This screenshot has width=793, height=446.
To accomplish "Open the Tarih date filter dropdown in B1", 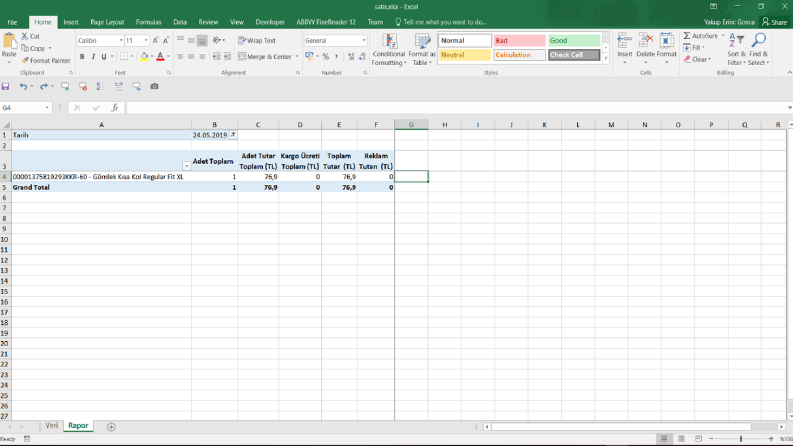I will (233, 135).
